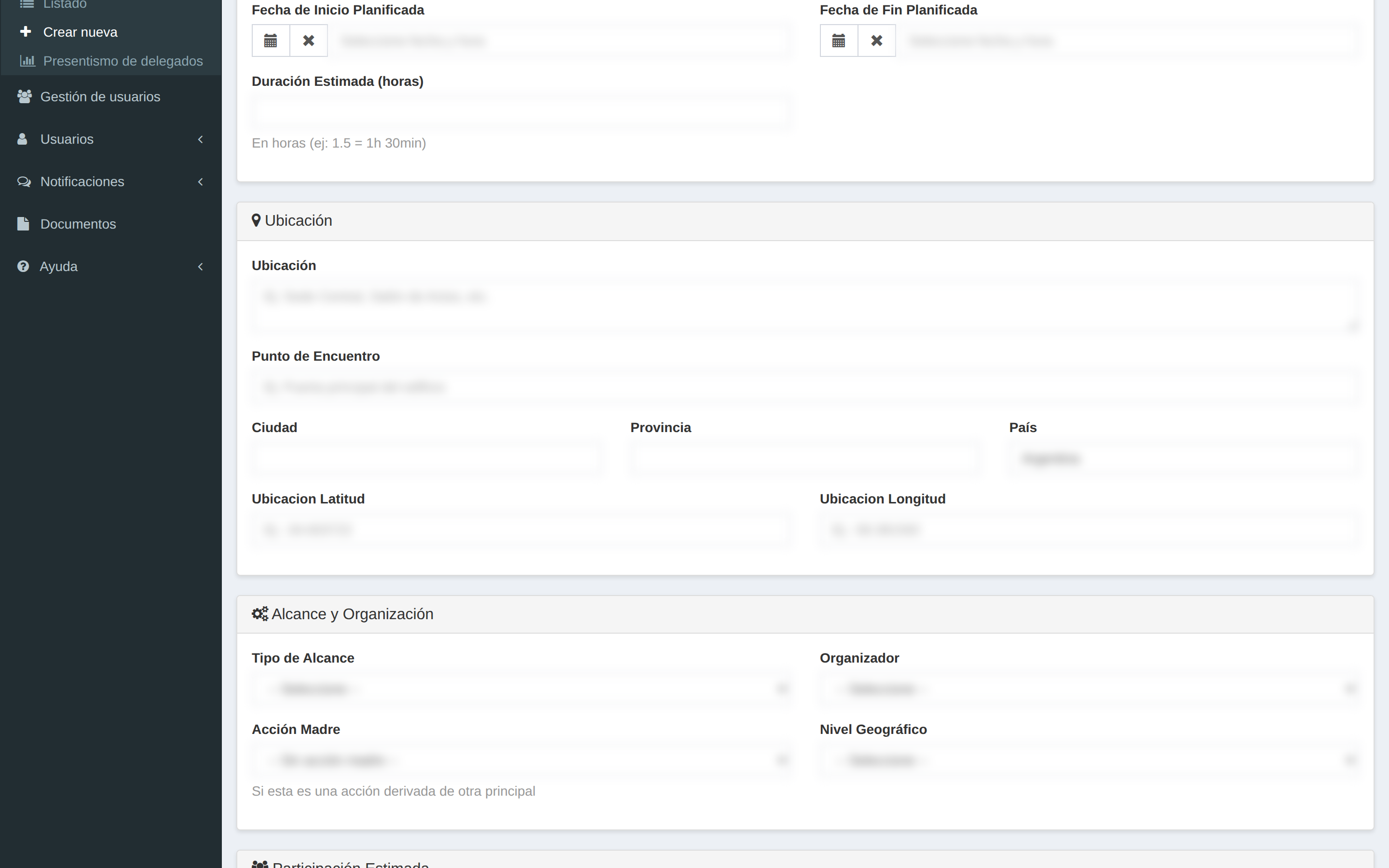Open the Tipo de Alcance dropdown

click(x=521, y=688)
